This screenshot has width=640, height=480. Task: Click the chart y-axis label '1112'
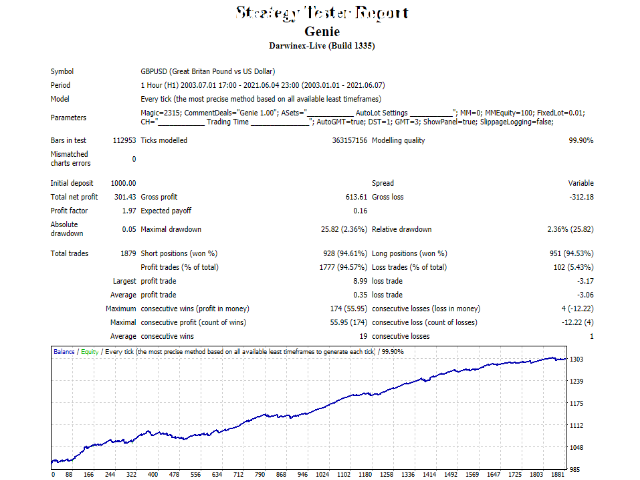576,426
